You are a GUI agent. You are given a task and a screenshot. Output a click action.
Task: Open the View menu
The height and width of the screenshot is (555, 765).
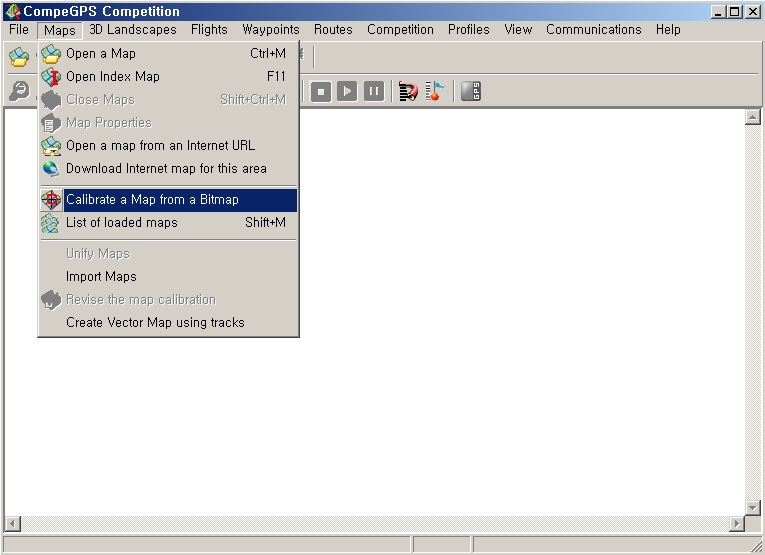(x=518, y=30)
